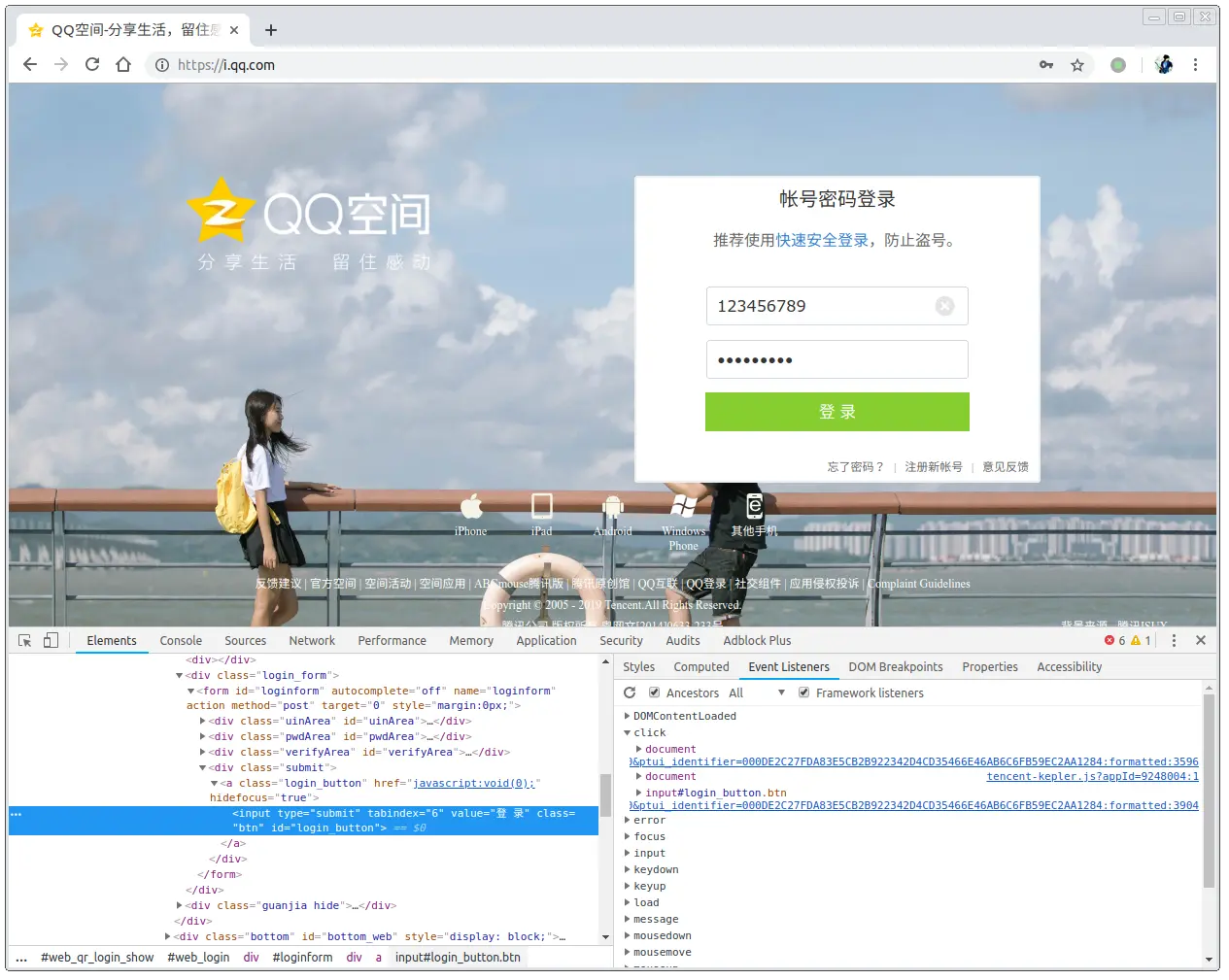
Task: Click the green circle extension icon
Action: pos(1118,65)
